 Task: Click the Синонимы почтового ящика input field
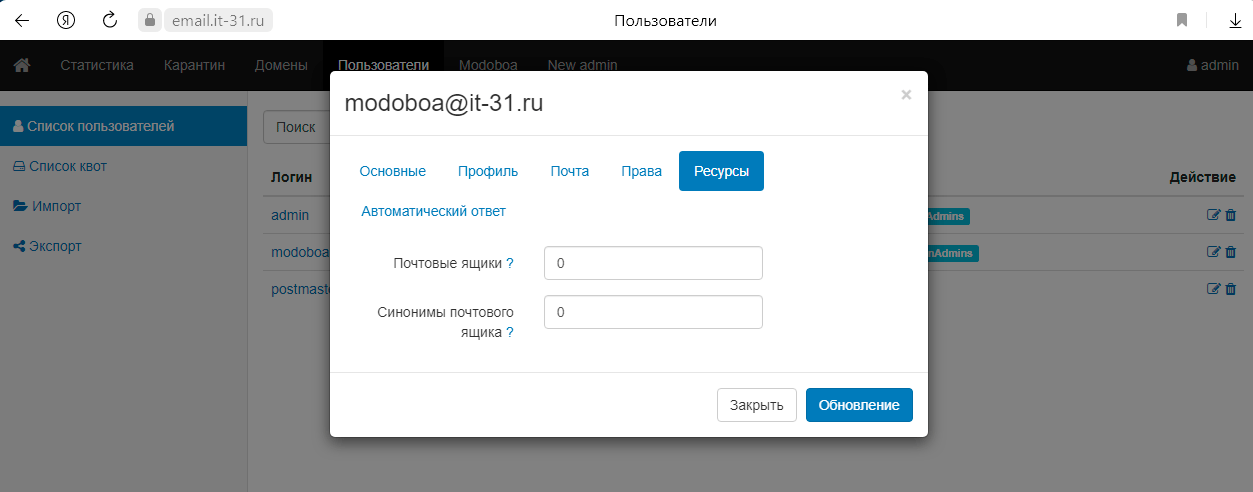click(653, 312)
